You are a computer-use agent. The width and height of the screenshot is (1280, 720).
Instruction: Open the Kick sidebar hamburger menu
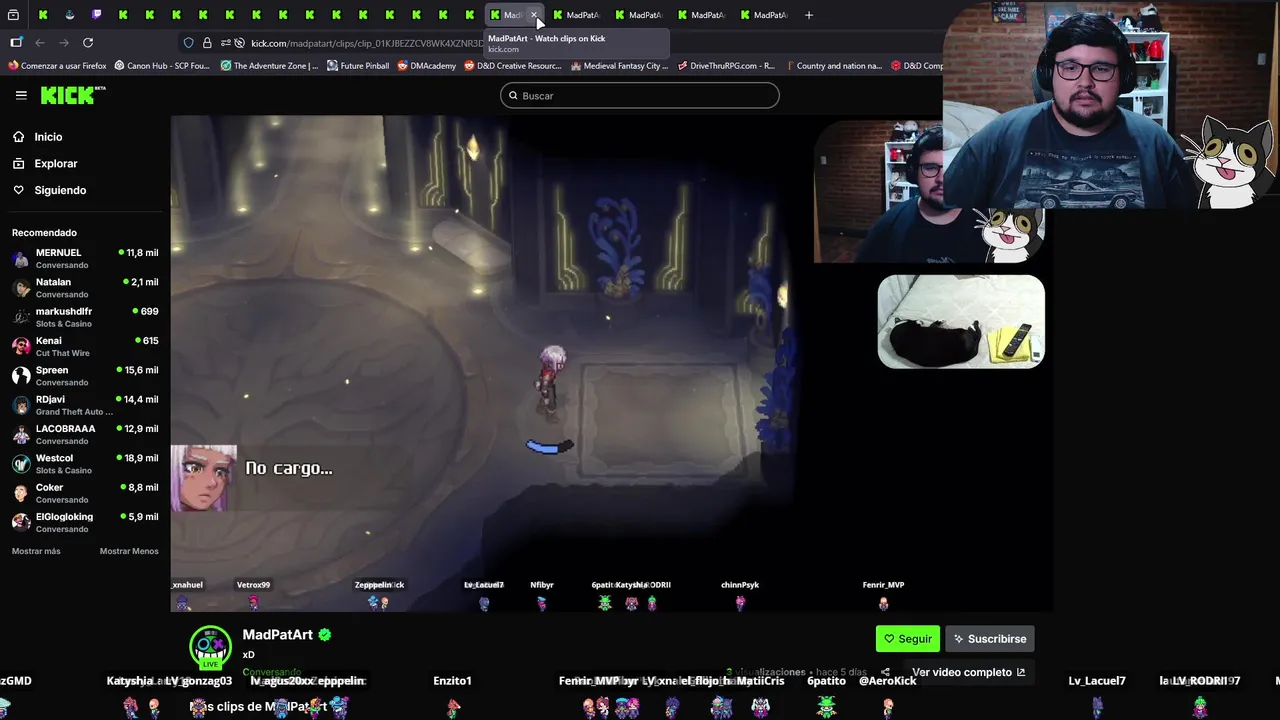[x=21, y=95]
